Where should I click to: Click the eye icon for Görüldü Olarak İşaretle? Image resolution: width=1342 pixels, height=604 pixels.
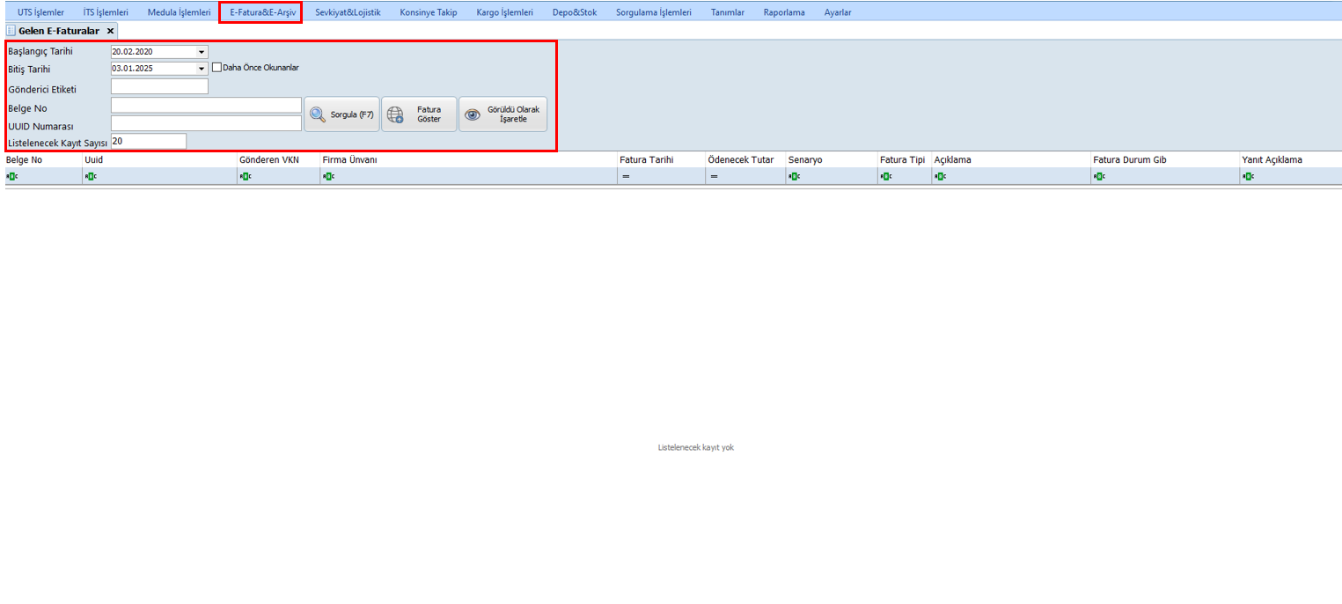point(472,115)
